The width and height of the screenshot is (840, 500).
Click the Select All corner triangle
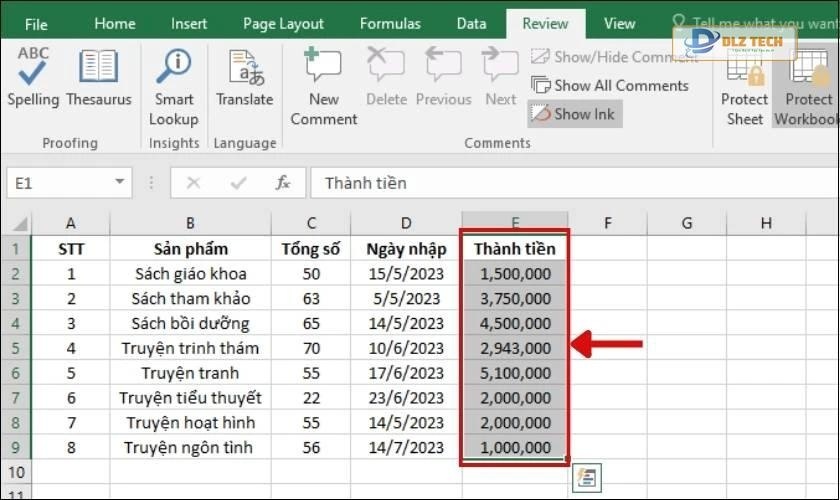click(x=17, y=223)
